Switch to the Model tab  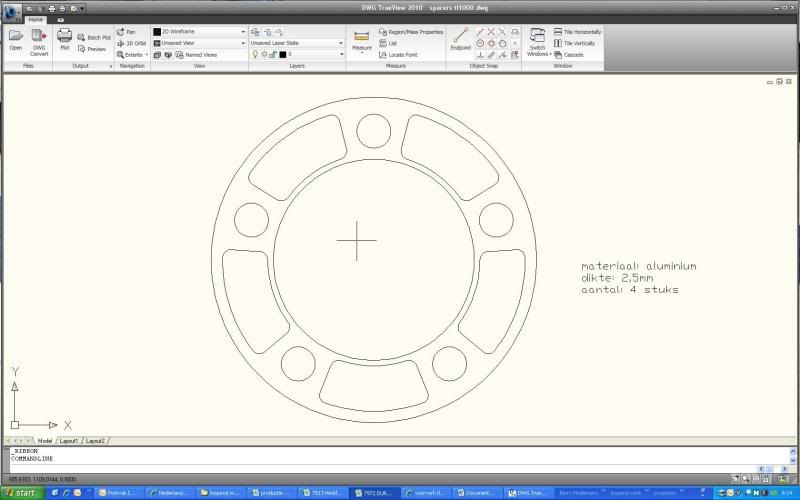tap(44, 441)
